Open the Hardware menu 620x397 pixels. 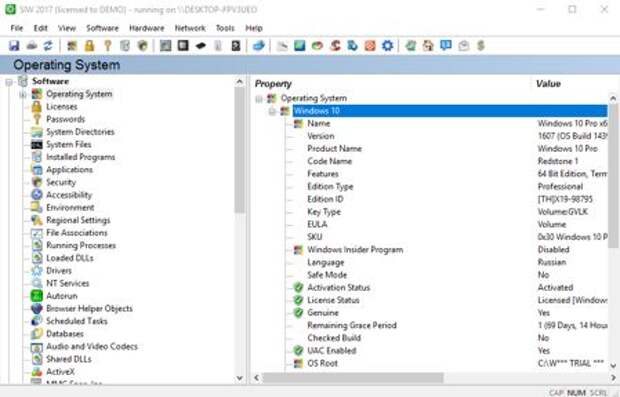(147, 28)
